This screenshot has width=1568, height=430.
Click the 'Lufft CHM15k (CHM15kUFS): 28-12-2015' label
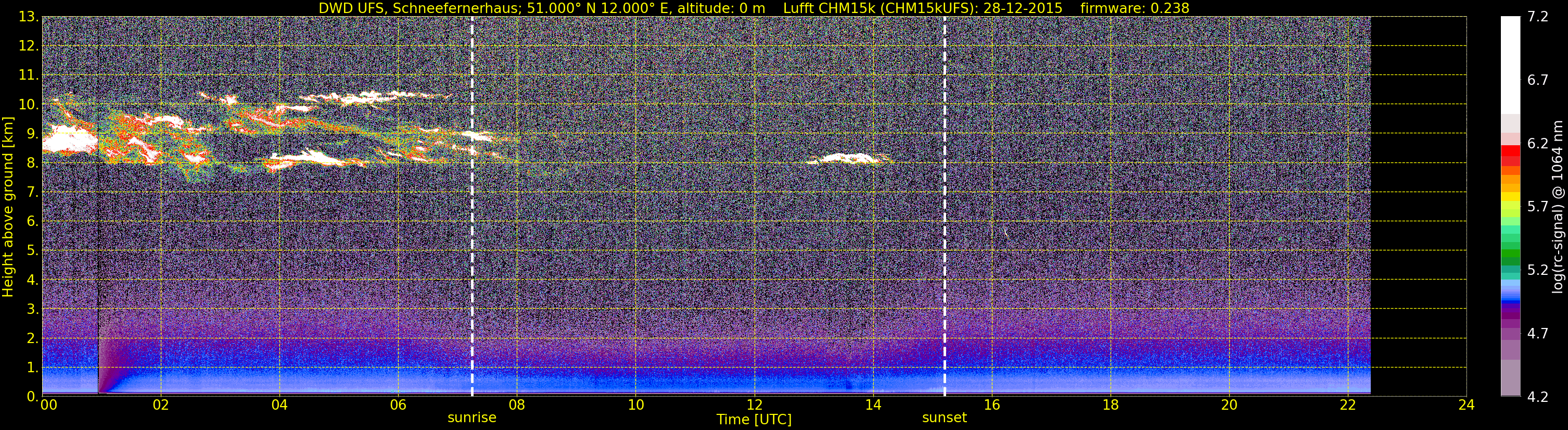pos(923,8)
